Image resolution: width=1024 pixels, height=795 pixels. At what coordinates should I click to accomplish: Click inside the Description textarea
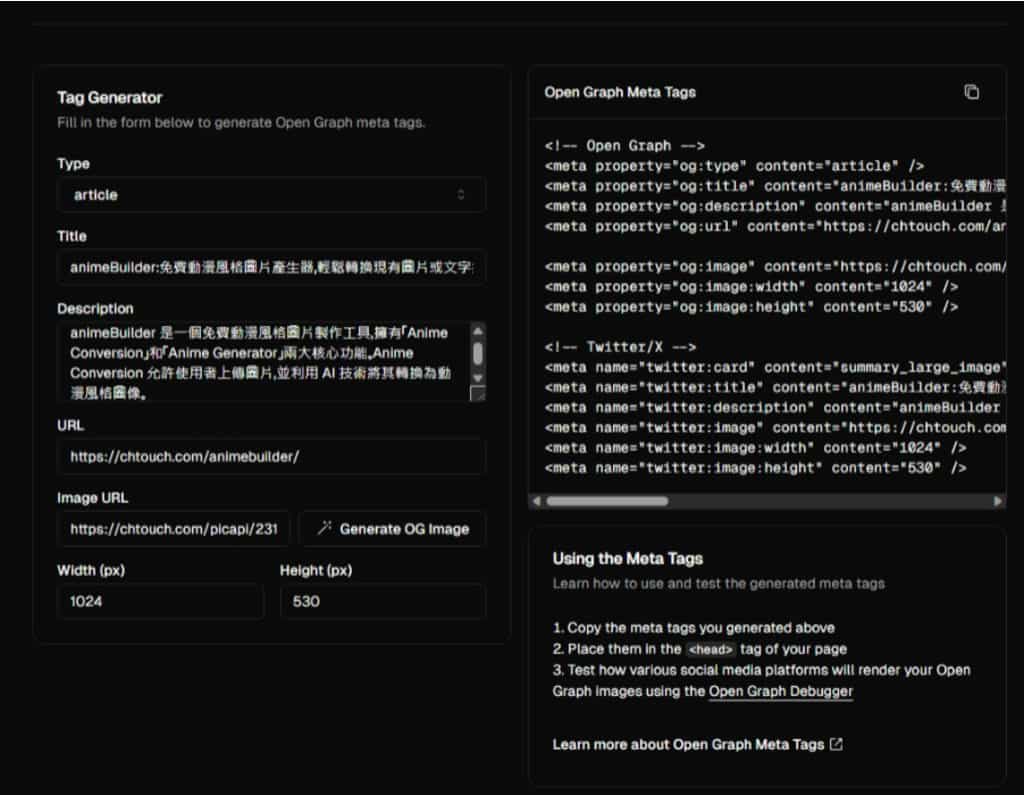pyautogui.click(x=264, y=361)
